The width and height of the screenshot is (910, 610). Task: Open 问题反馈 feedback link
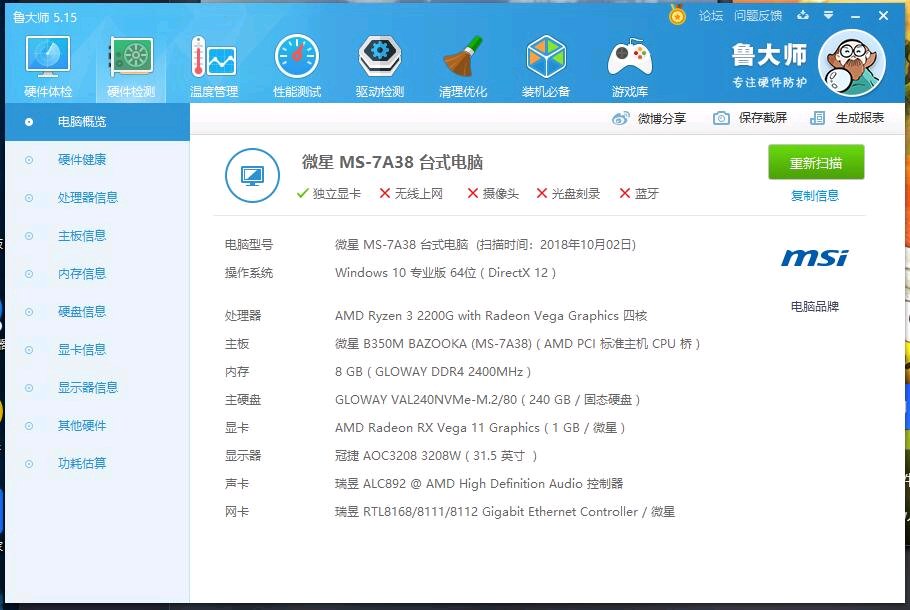(757, 16)
